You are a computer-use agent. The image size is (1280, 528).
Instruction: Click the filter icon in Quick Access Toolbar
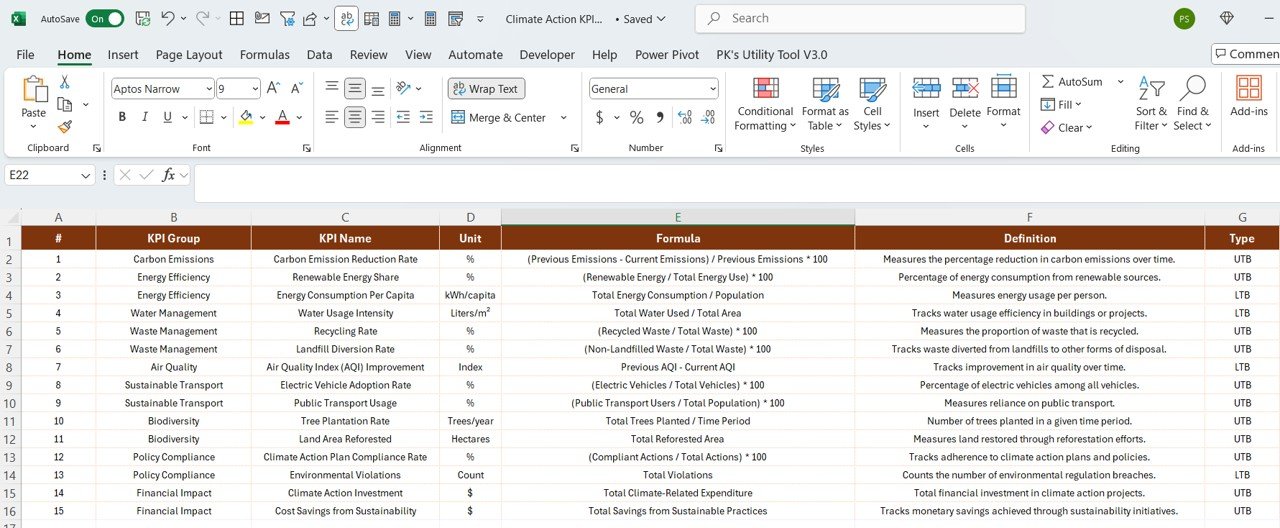[287, 18]
